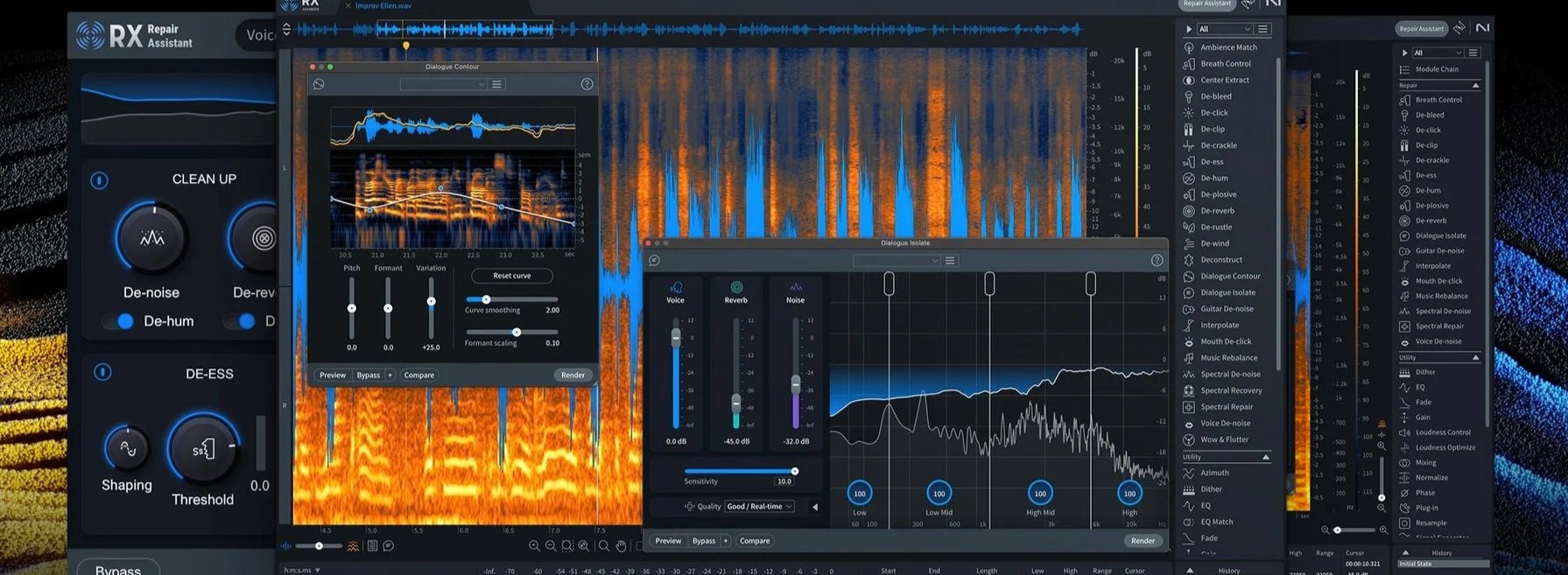Screen dimensions: 1568x575
Task: Click Compare in Dialogue Contour window
Action: point(418,375)
